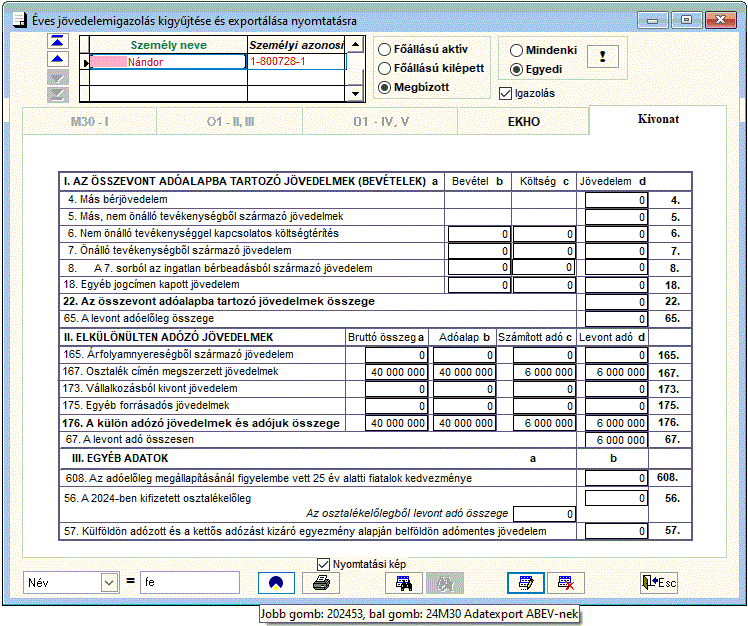Jump to first record with top arrow
Image resolution: width=748 pixels, height=626 pixels.
pyautogui.click(x=58, y=42)
